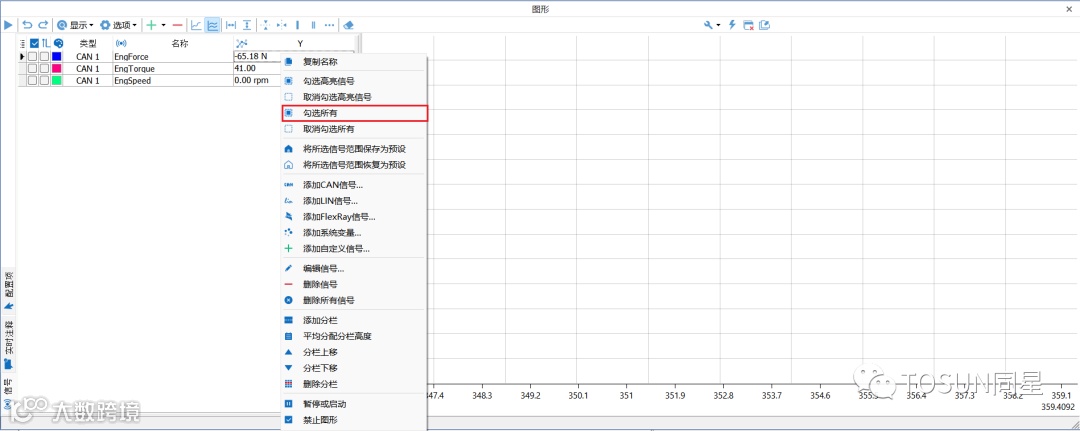Click the undo arrow in the toolbar

click(28, 25)
